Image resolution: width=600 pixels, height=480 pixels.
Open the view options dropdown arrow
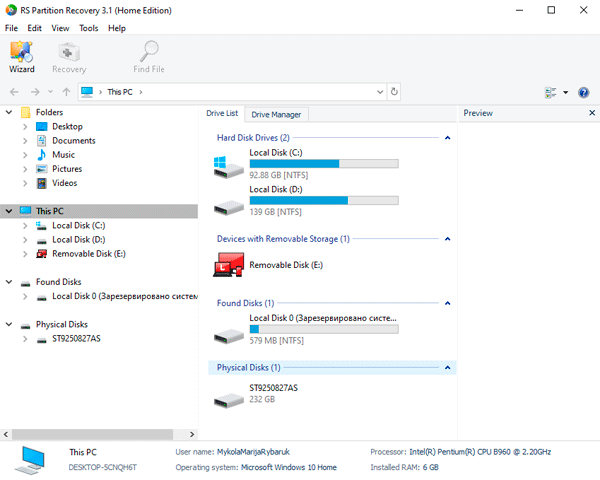pos(566,92)
